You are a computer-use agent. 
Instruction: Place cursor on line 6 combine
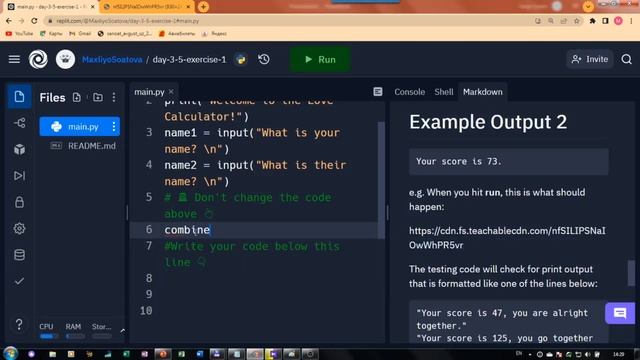coord(187,230)
